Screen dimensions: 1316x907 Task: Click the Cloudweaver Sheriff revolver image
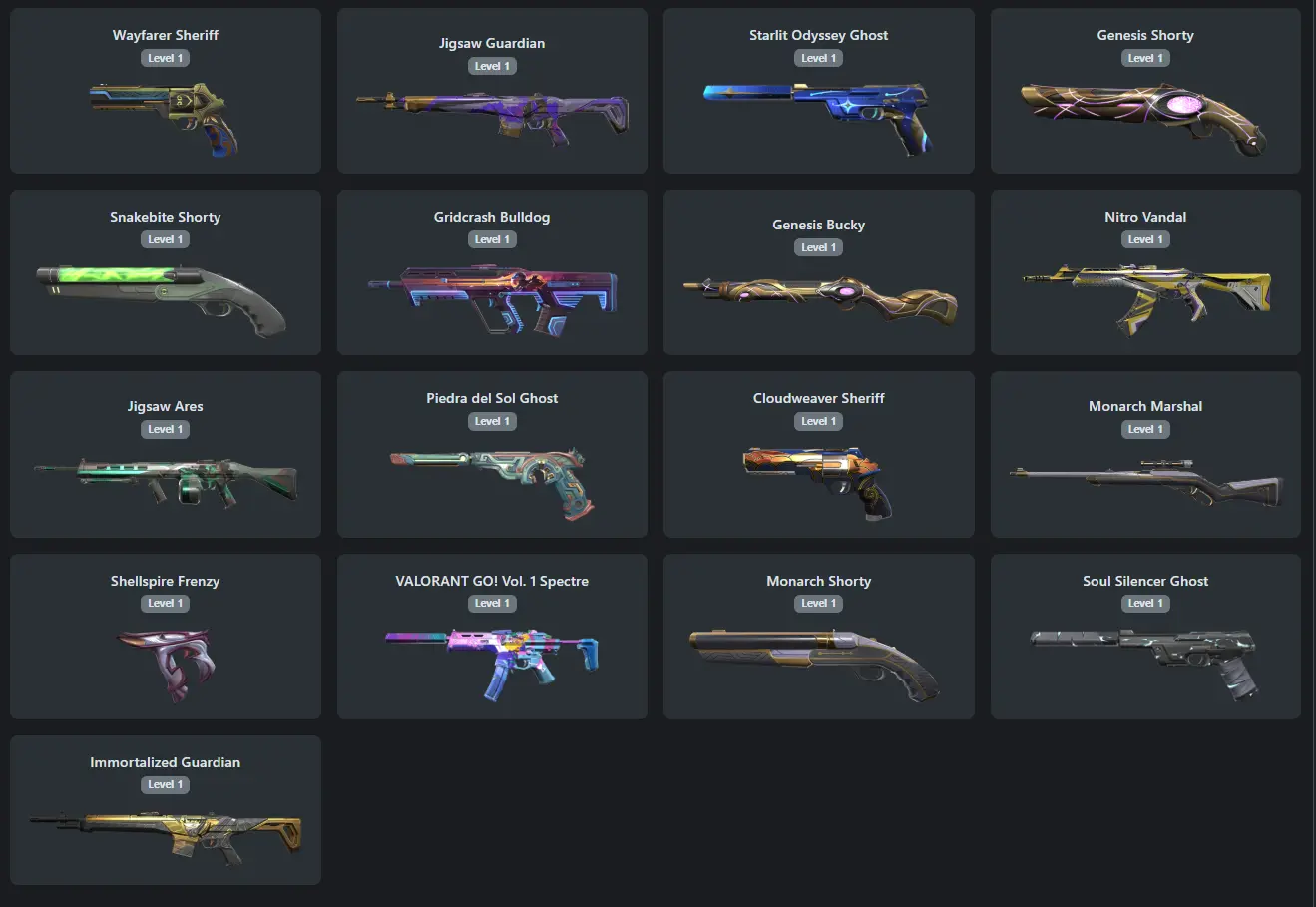click(x=818, y=481)
